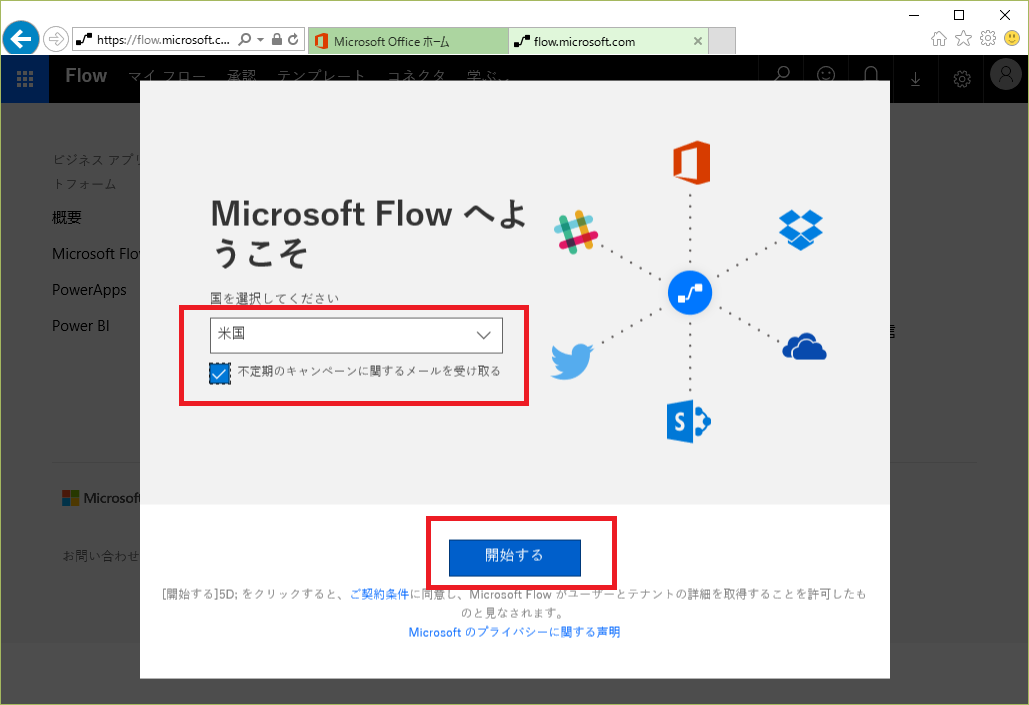Open favorites star icon
This screenshot has width=1029, height=705.
click(963, 39)
